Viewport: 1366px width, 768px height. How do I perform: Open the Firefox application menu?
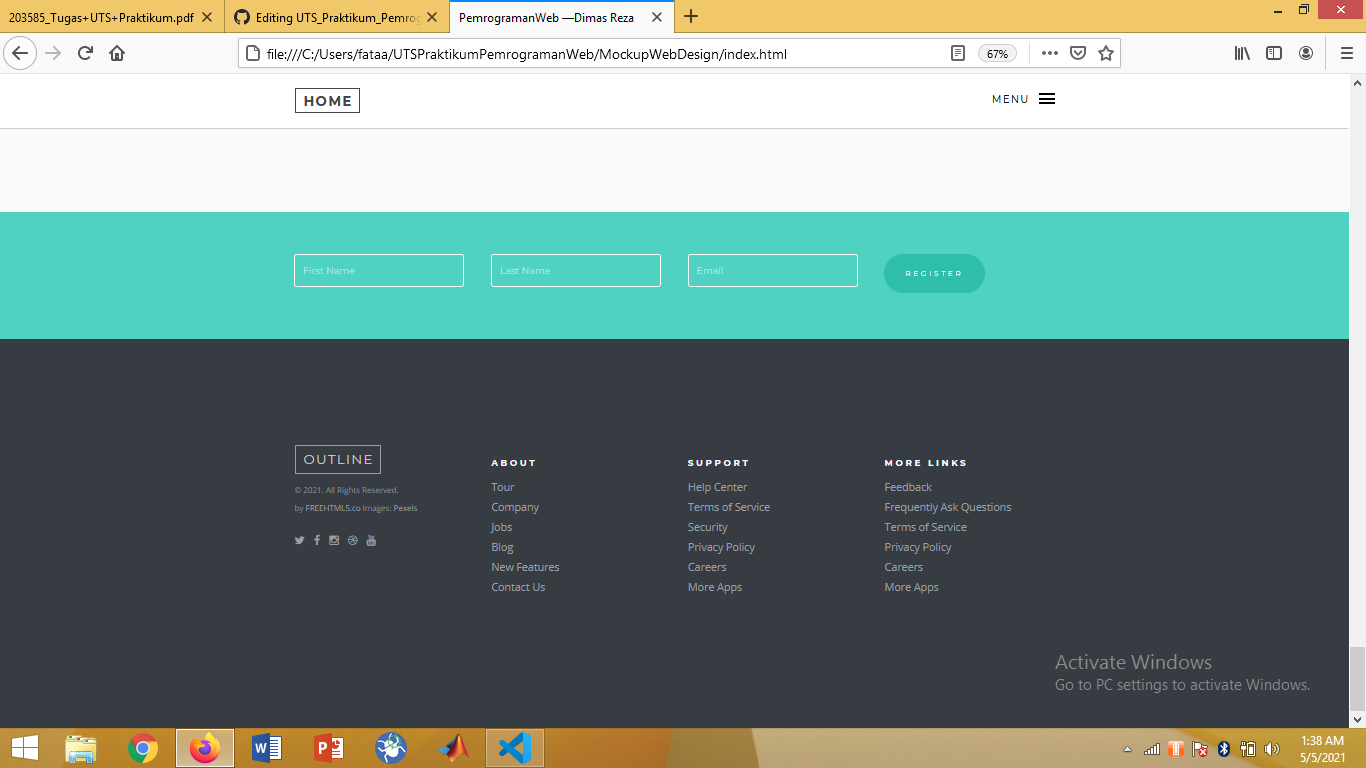tap(1346, 53)
